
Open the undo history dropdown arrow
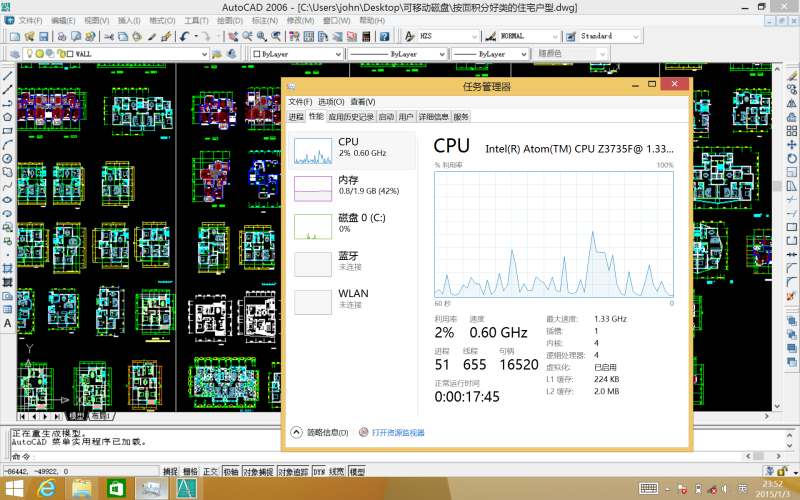coord(196,36)
